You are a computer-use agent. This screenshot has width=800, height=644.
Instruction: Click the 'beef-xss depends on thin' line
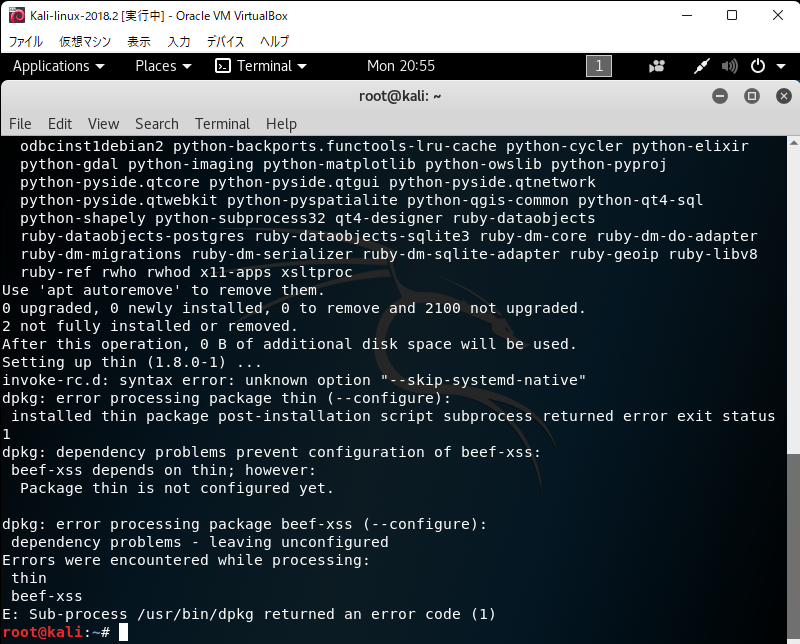click(x=163, y=470)
